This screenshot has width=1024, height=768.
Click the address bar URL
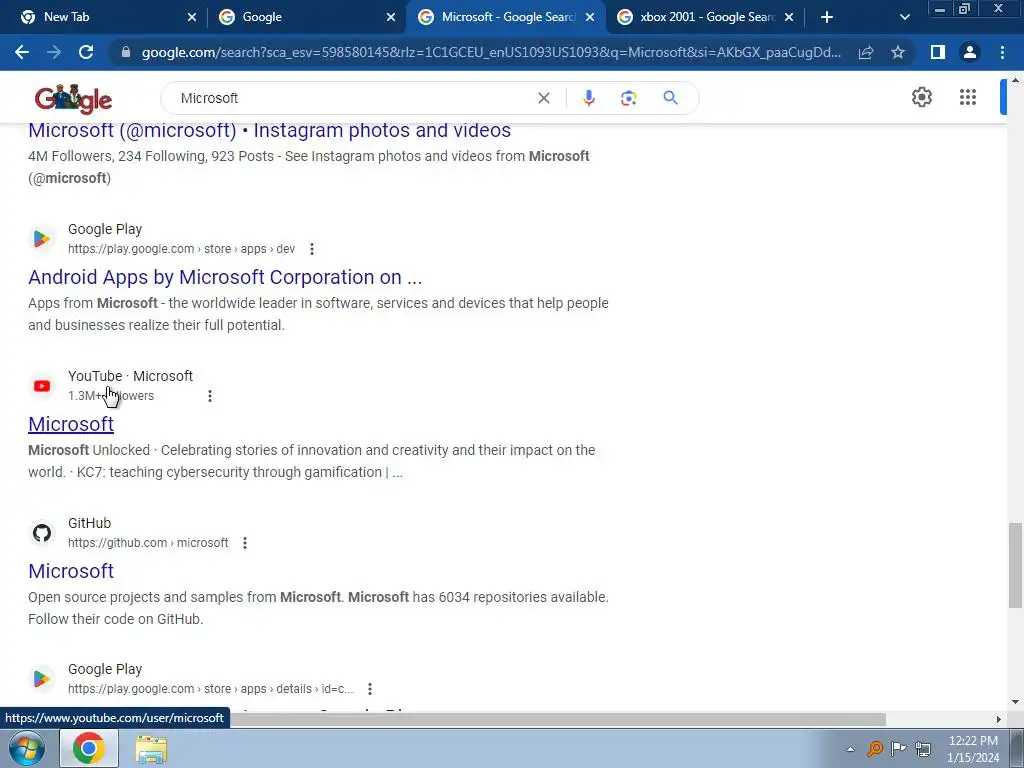click(491, 52)
